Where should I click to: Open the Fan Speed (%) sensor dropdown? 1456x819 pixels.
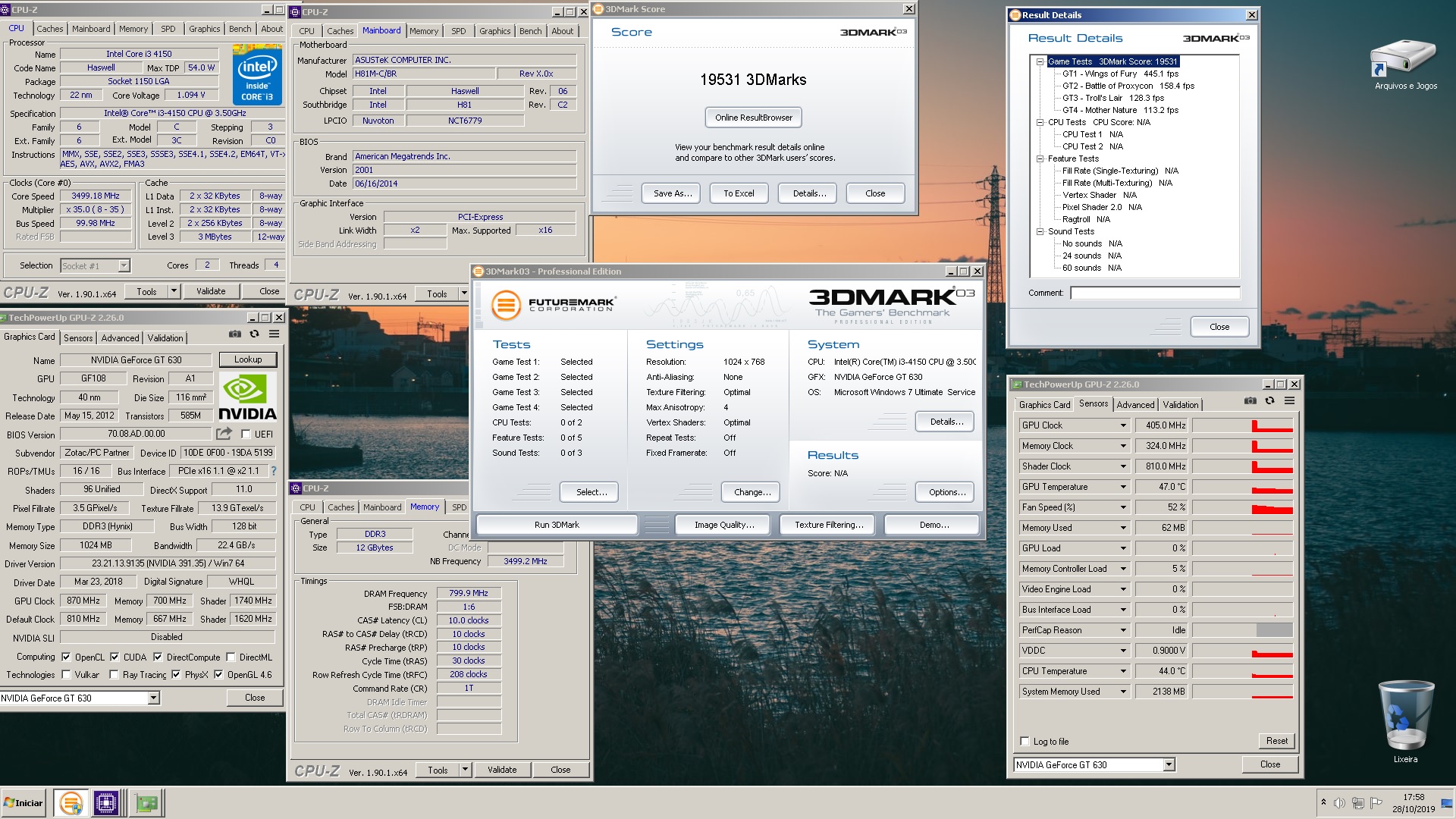point(1123,507)
